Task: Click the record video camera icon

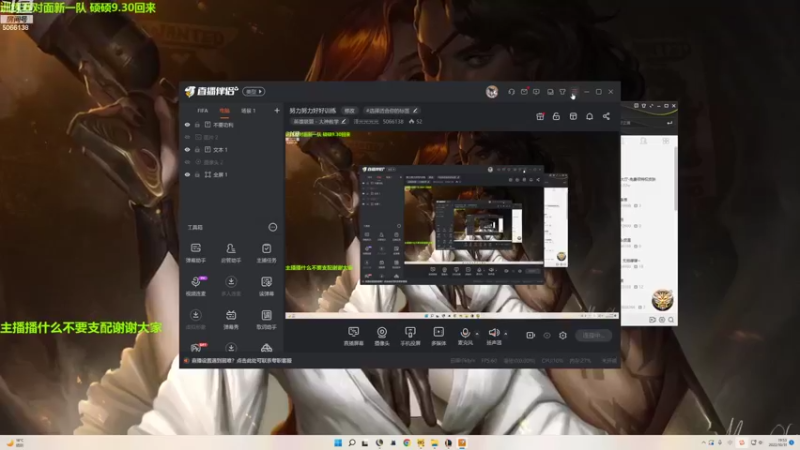Action: click(x=530, y=335)
